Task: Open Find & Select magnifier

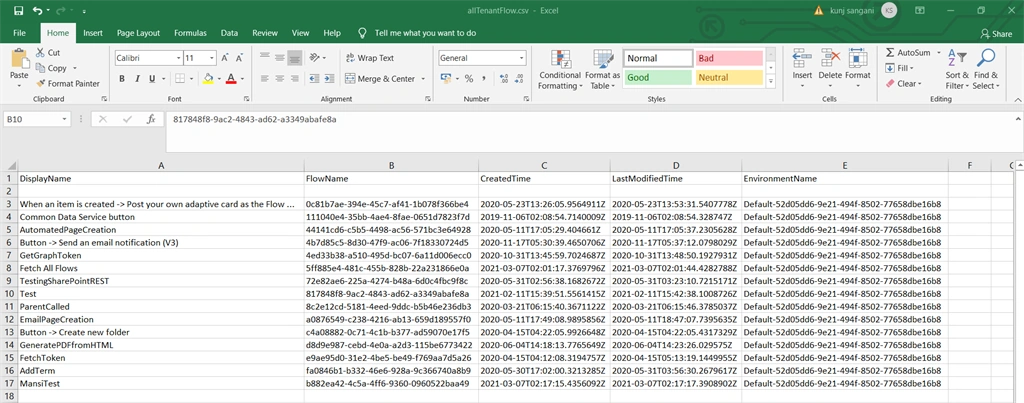Action: tap(985, 69)
